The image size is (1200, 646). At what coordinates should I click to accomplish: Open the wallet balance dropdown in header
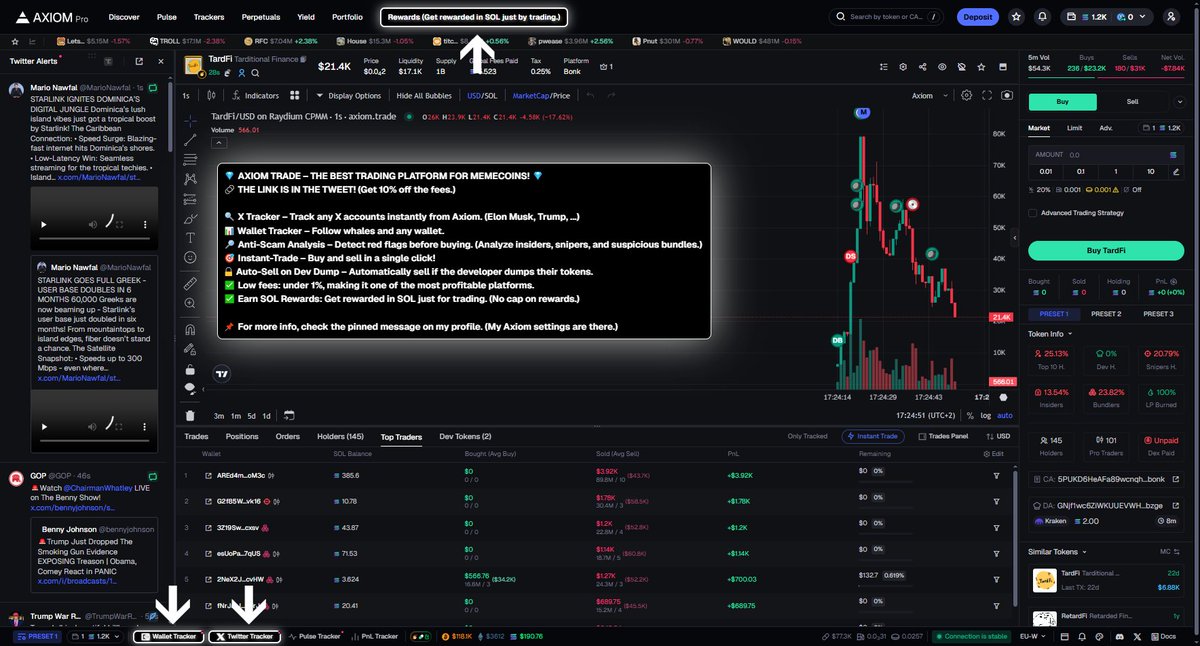pos(1109,17)
